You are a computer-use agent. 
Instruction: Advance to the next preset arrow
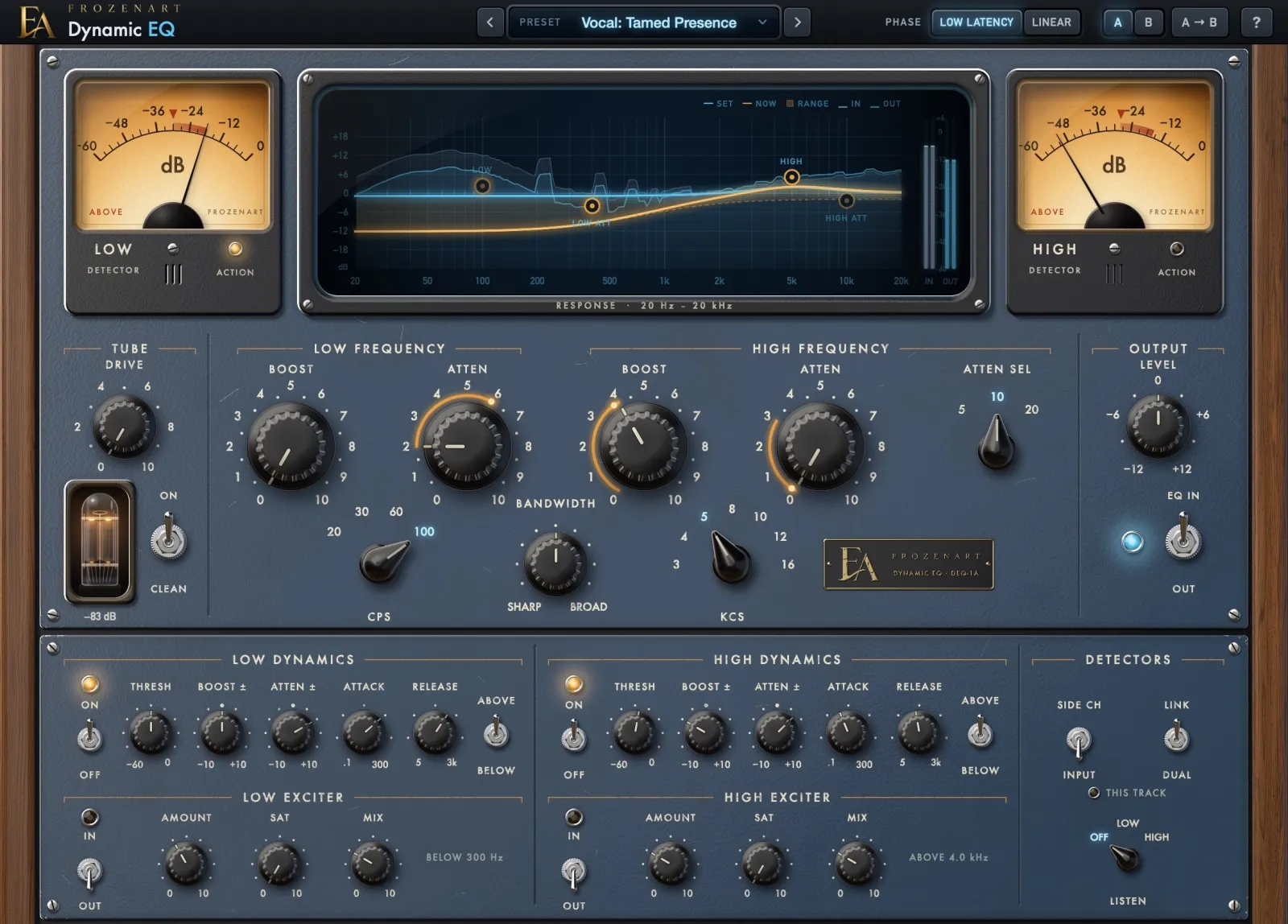tap(797, 23)
